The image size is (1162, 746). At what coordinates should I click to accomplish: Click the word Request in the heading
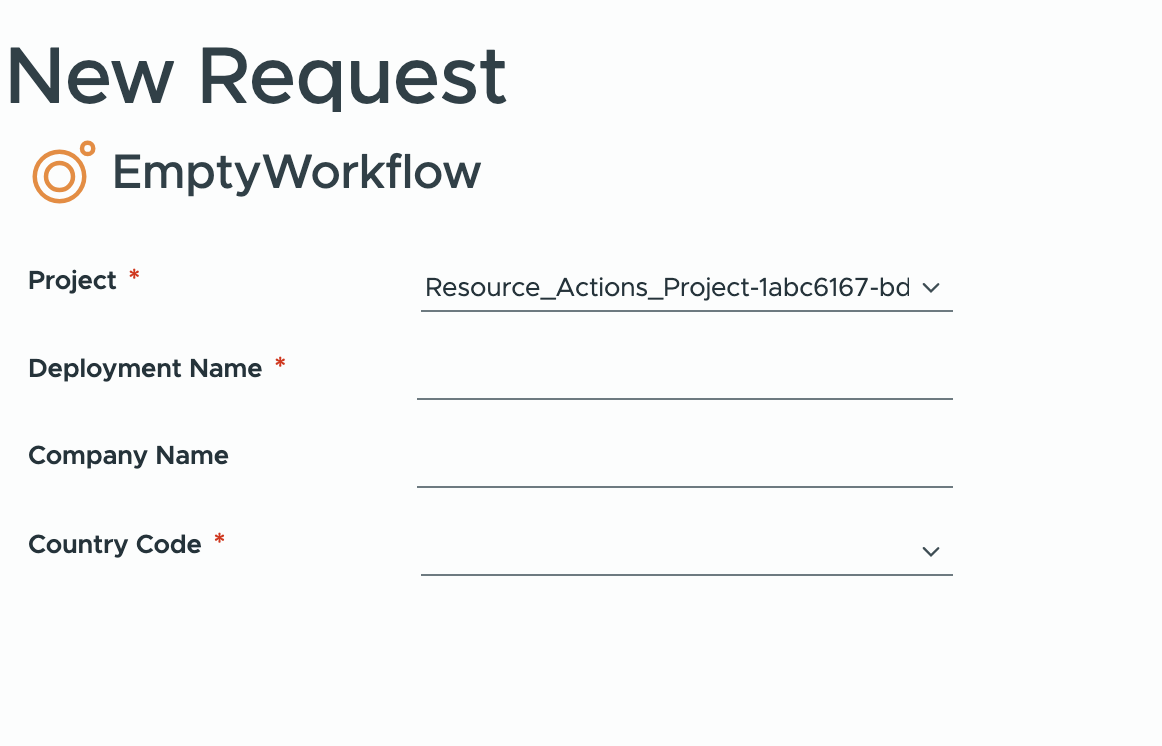coord(353,78)
